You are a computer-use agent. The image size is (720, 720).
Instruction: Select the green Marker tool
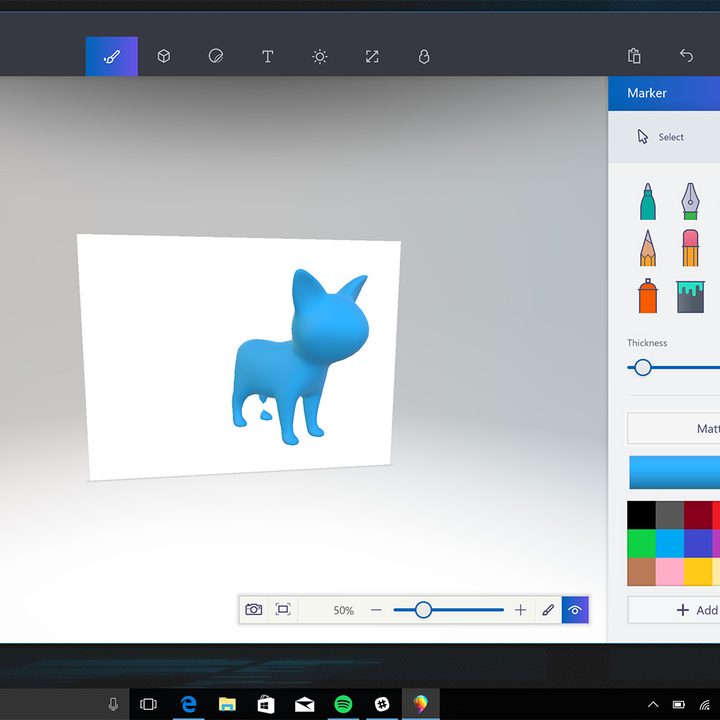click(x=648, y=202)
